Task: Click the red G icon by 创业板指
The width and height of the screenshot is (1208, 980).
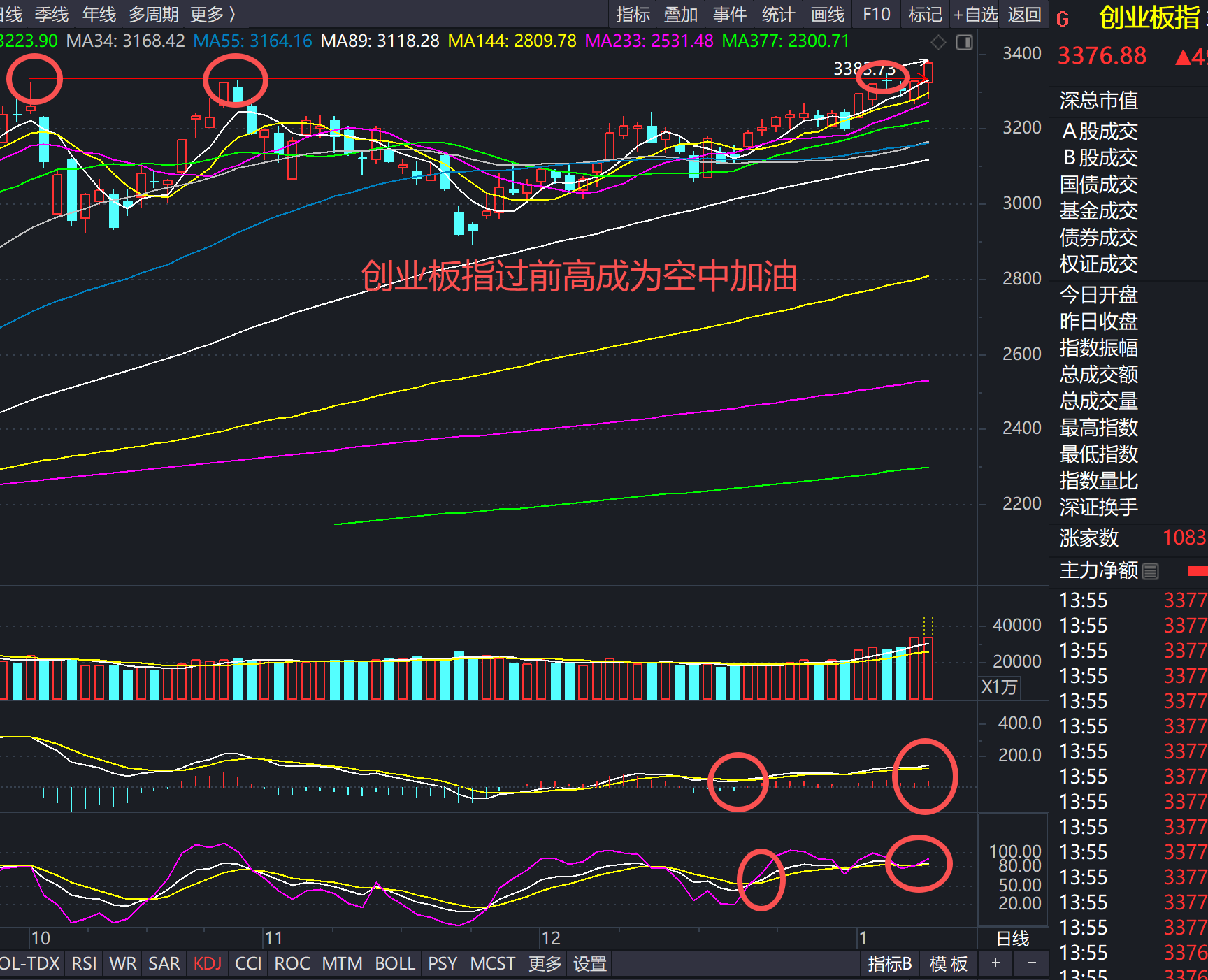Action: 1063,19
